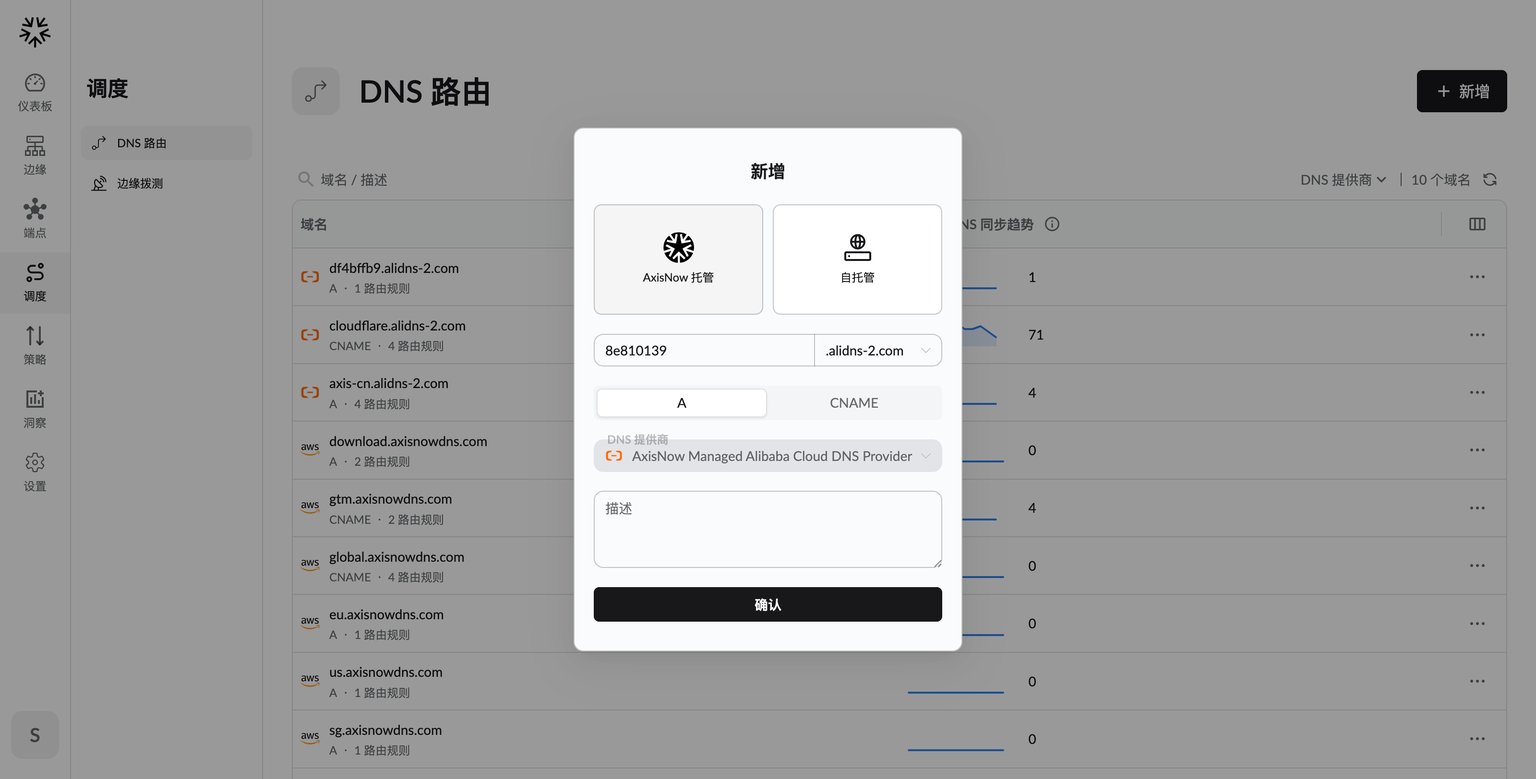Open 边缘拨测 in the 调度 menu
This screenshot has height=779, width=1536.
(x=166, y=184)
